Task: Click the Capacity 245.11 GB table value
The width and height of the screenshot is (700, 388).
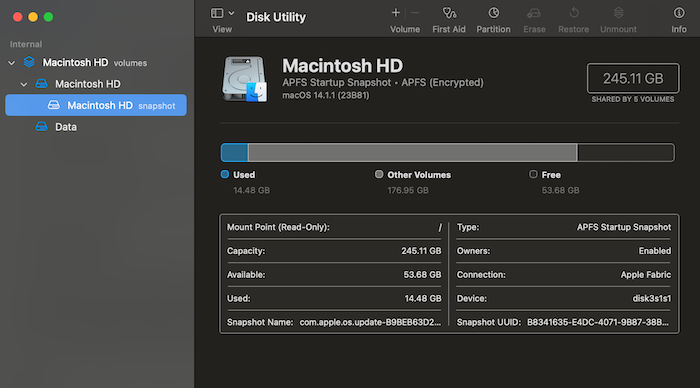Action: pos(421,251)
